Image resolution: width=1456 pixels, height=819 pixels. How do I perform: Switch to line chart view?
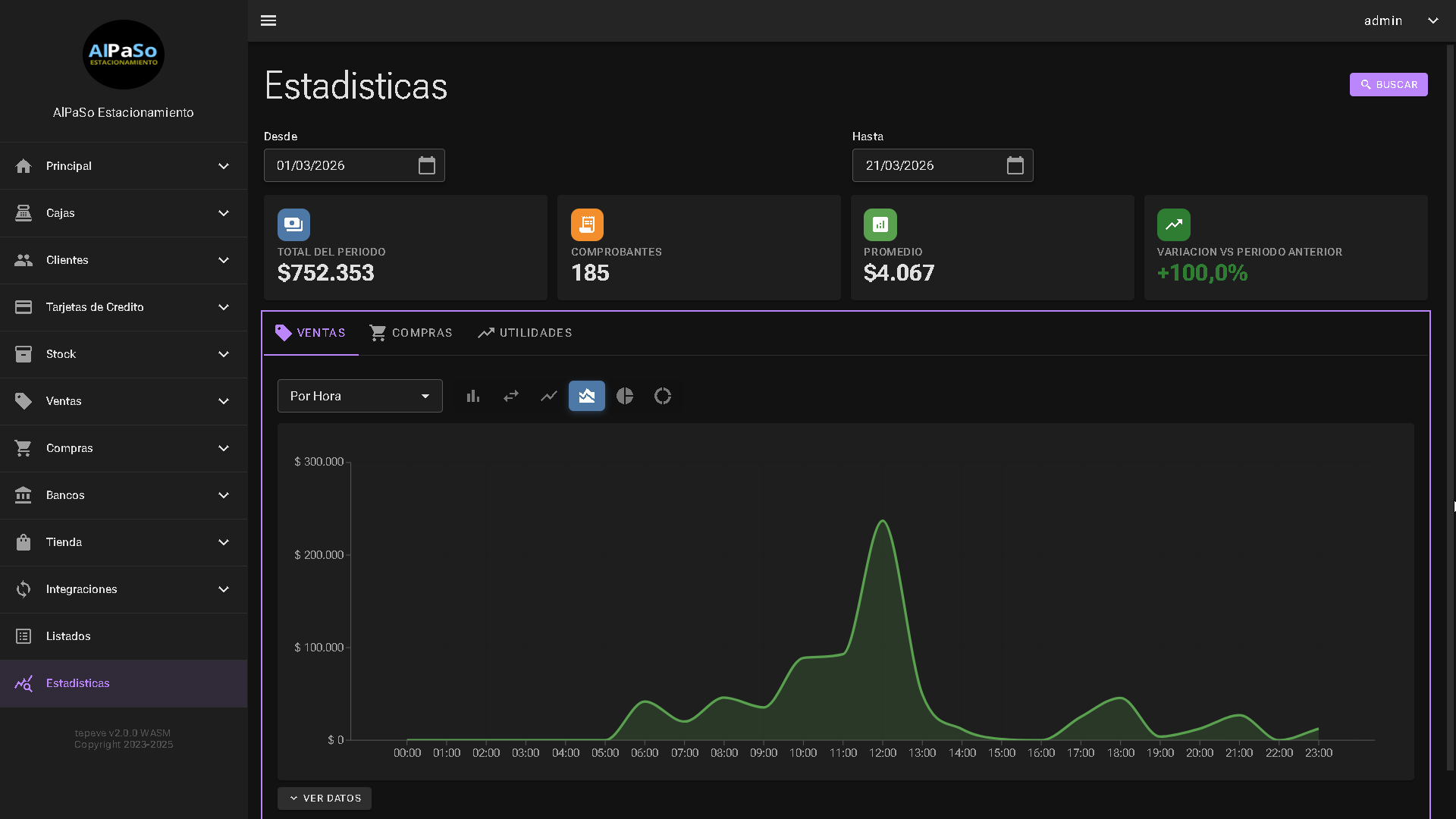549,396
